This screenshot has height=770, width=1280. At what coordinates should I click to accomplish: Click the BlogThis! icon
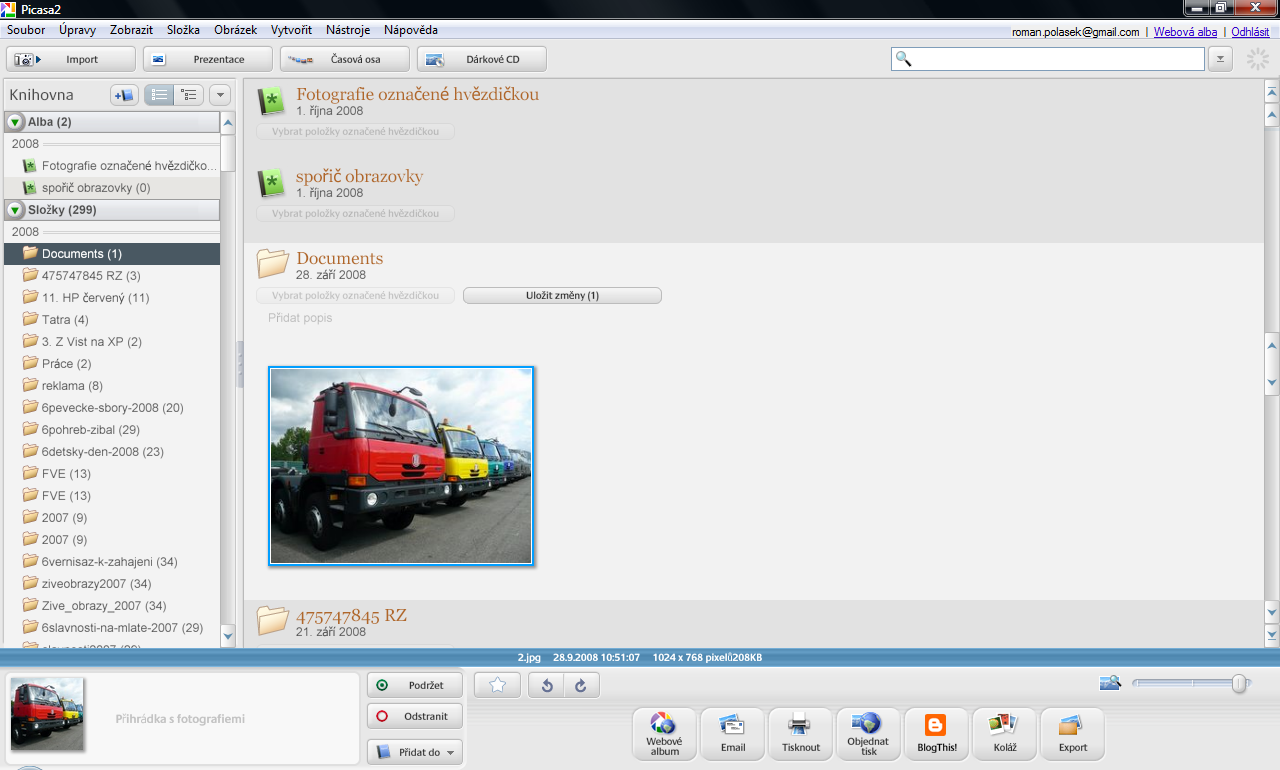(936, 734)
